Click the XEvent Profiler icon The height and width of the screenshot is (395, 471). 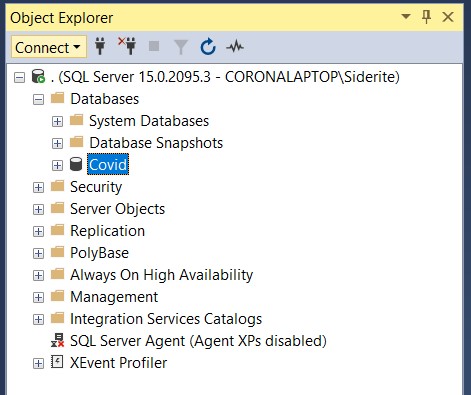[x=57, y=362]
